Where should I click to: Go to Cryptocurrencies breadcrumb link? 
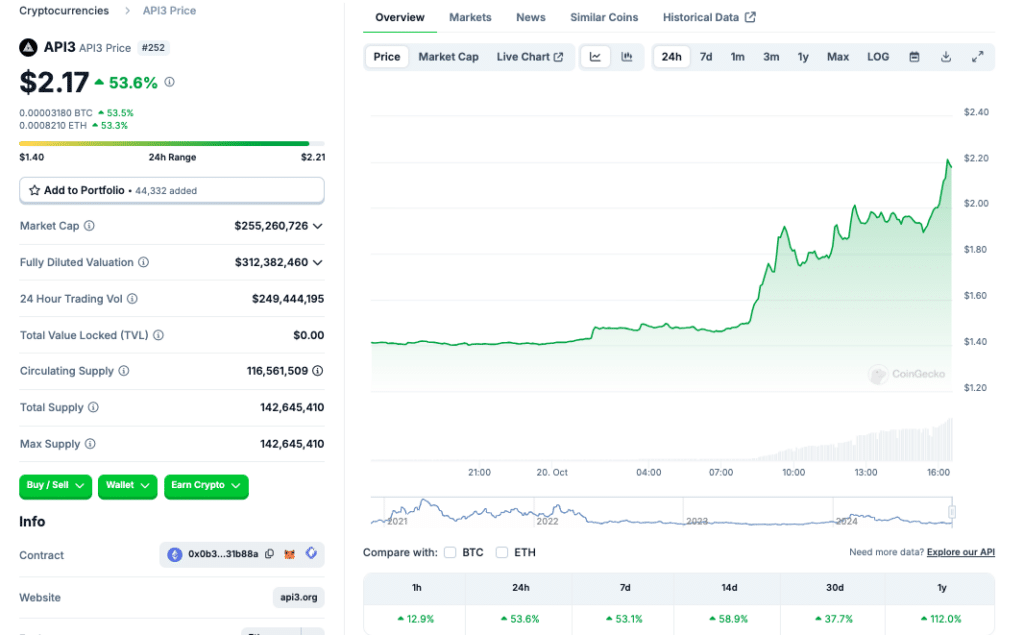point(64,10)
